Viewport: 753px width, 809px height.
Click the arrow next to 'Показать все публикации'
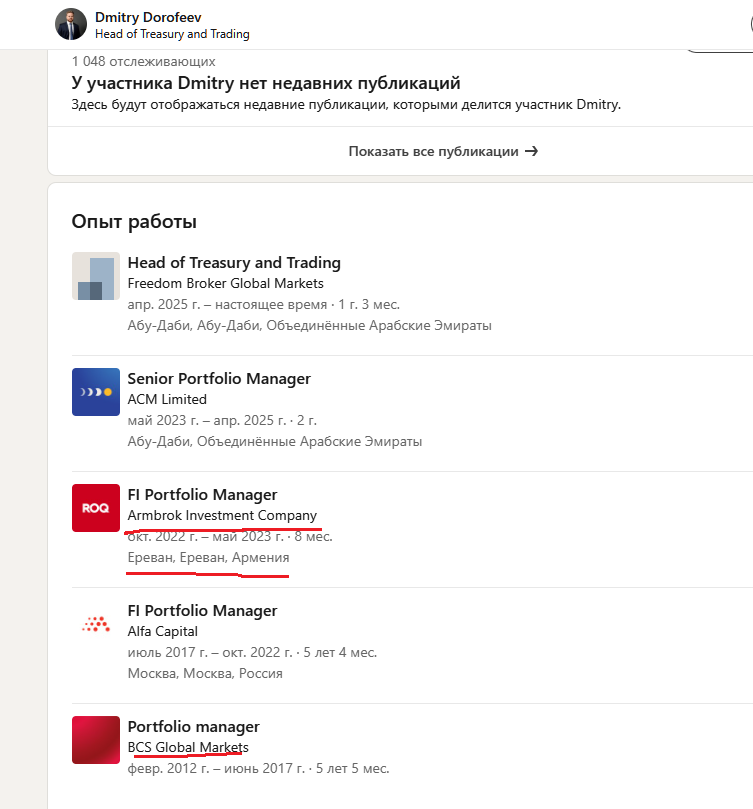pyautogui.click(x=531, y=151)
